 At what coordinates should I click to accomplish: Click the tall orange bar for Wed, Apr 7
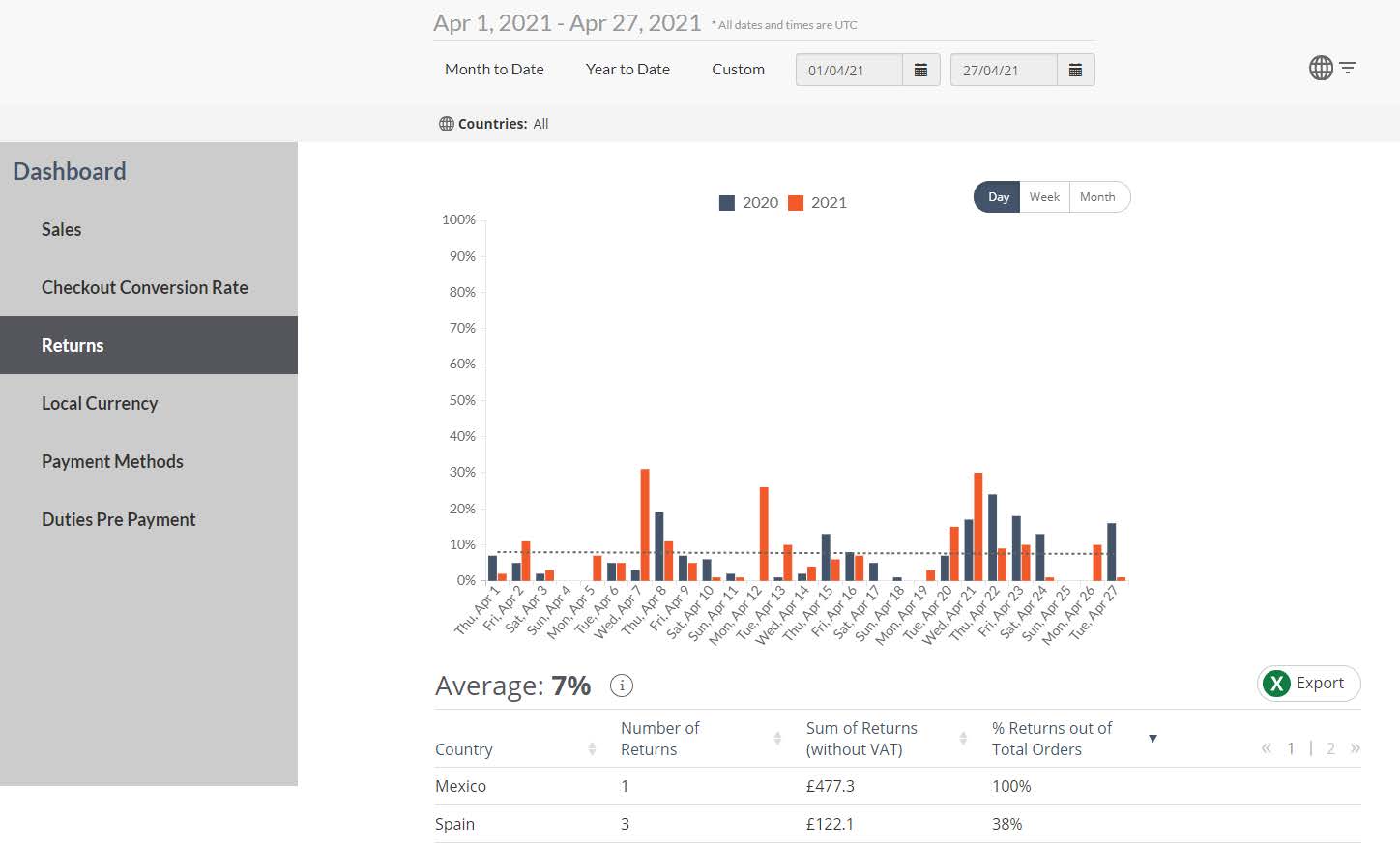(x=645, y=525)
